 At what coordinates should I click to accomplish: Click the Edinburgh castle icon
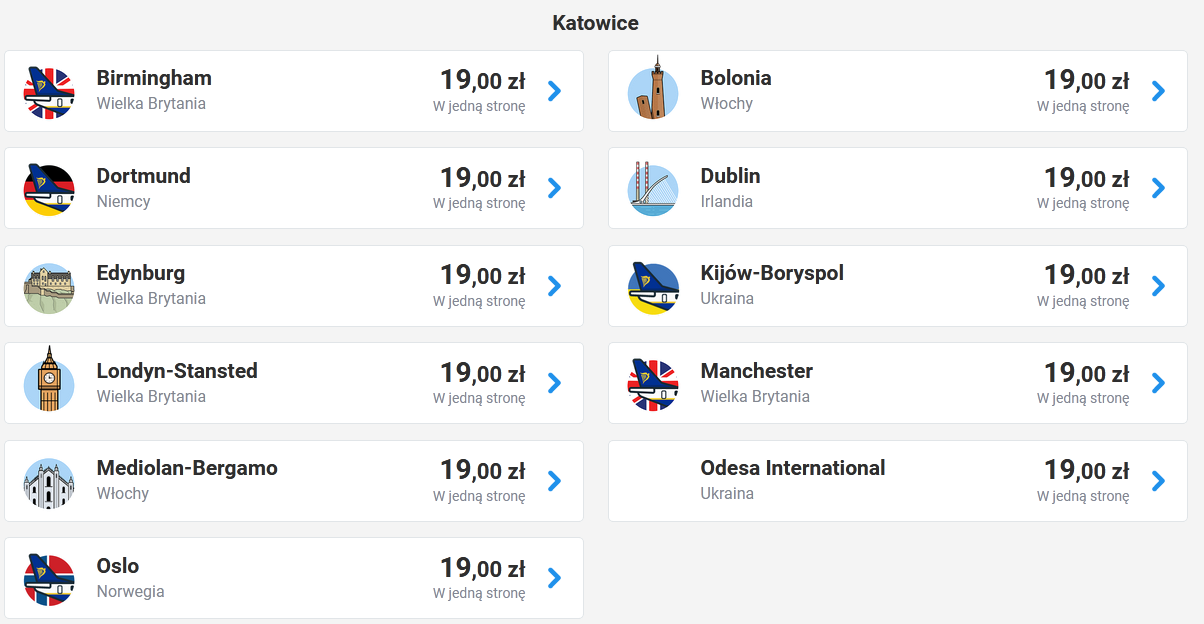click(49, 287)
